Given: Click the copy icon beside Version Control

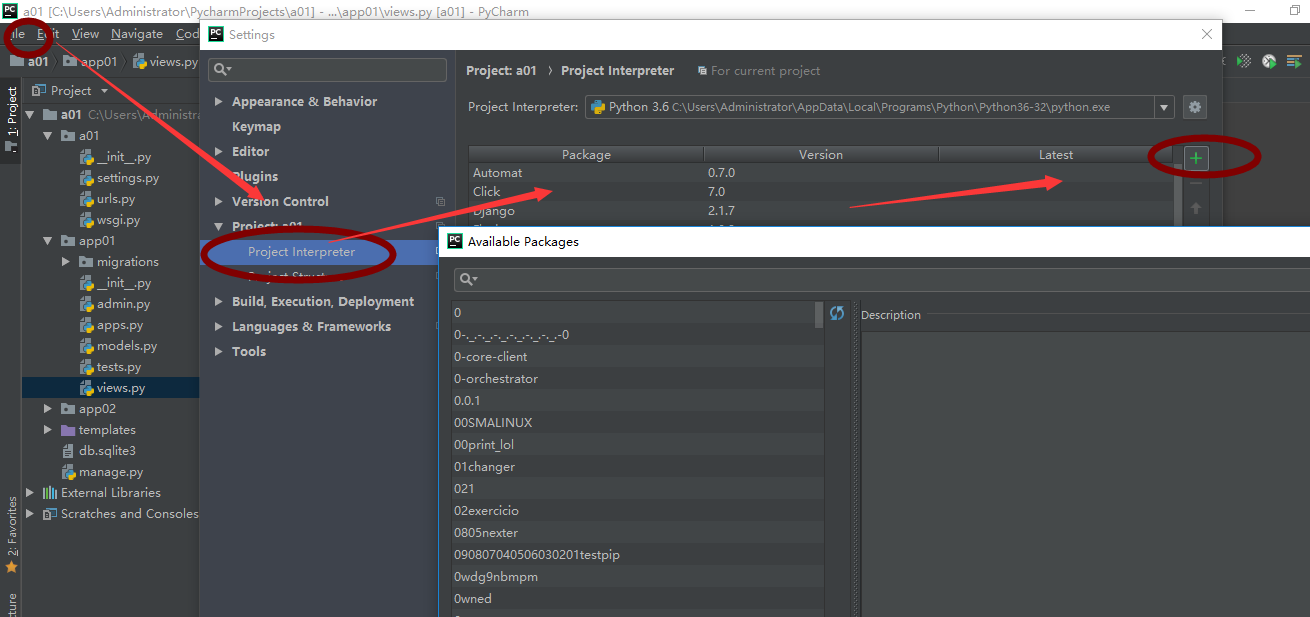Looking at the screenshot, I should pyautogui.click(x=440, y=201).
